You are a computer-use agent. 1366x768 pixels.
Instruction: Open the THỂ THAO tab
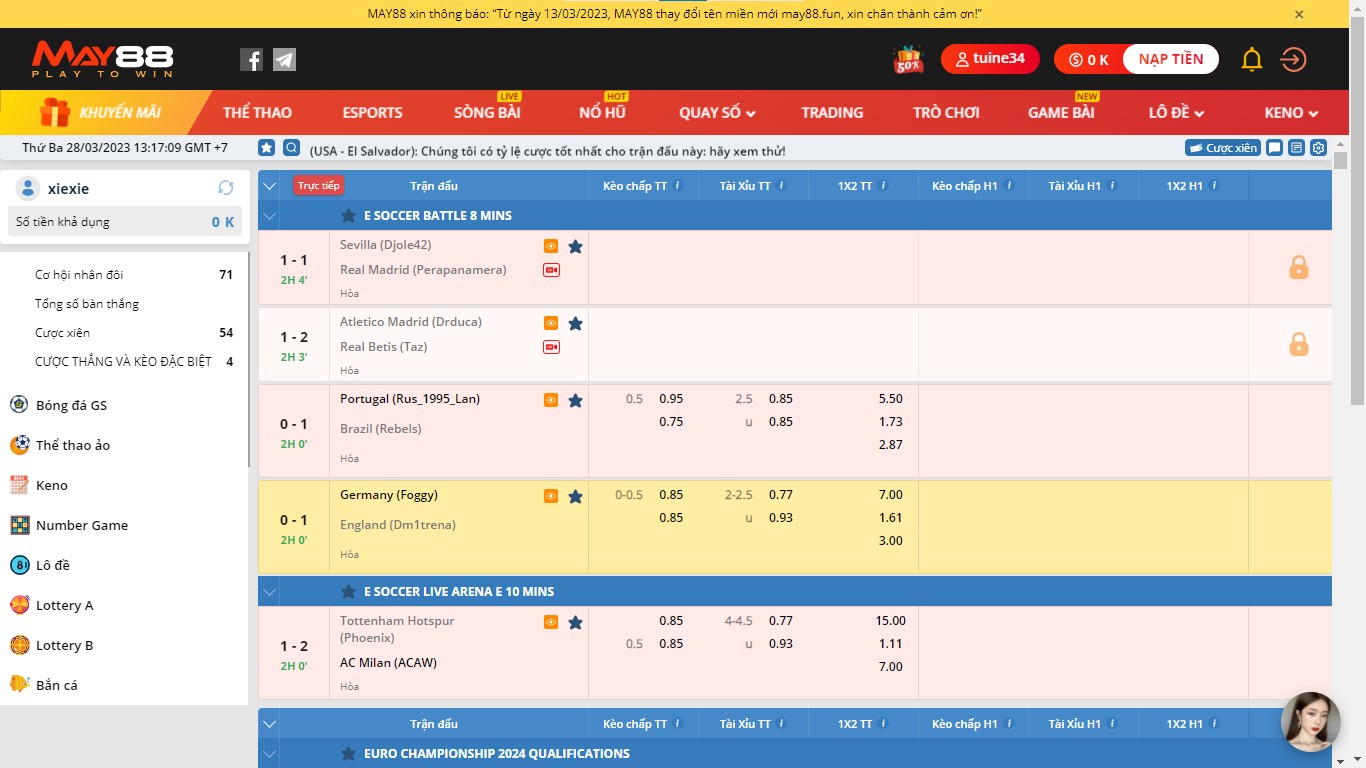coord(257,113)
